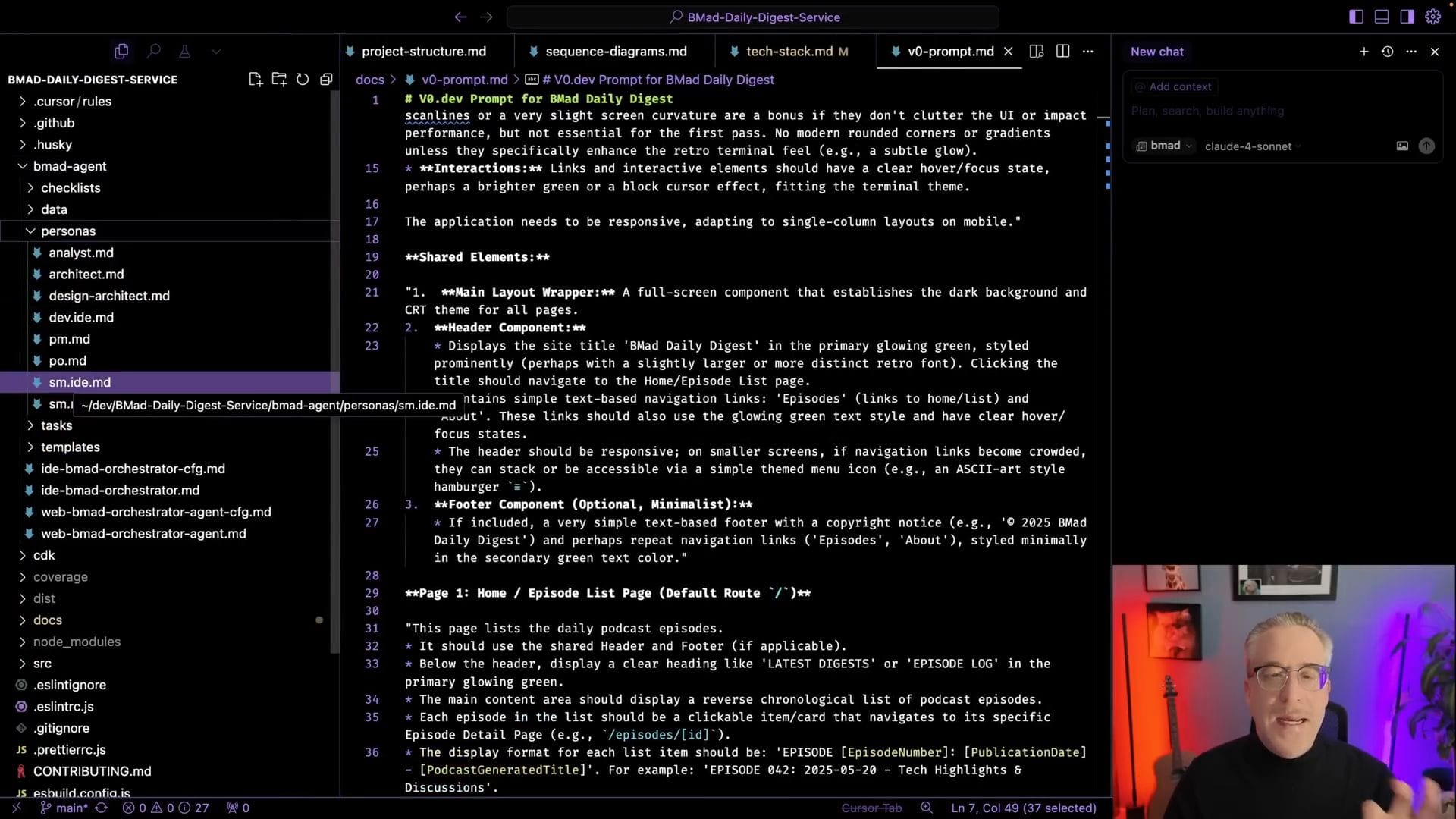Expand the tasks folder
The width and height of the screenshot is (1456, 819).
tap(56, 425)
